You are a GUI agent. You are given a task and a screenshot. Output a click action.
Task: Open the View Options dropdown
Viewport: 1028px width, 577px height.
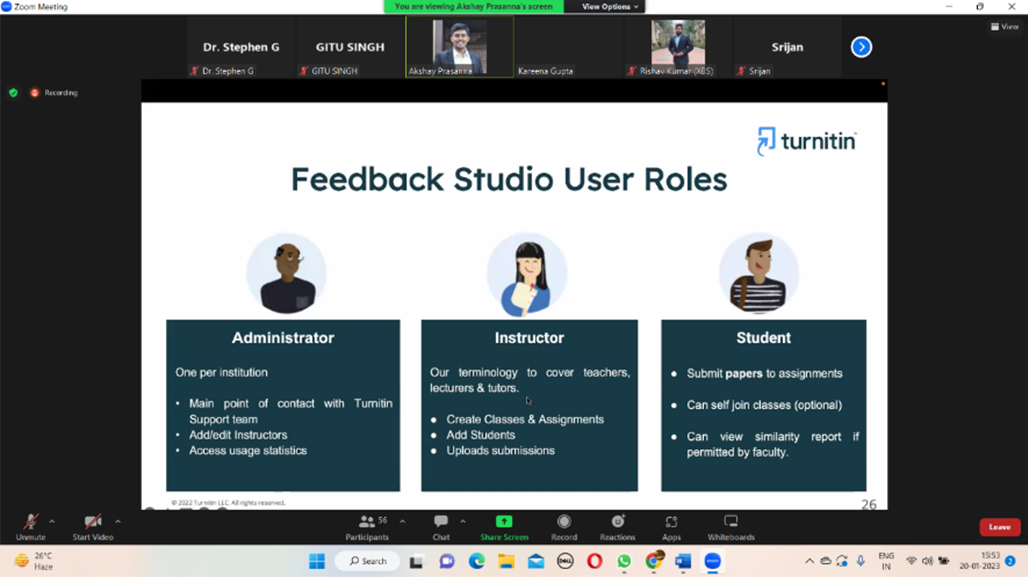tap(609, 7)
